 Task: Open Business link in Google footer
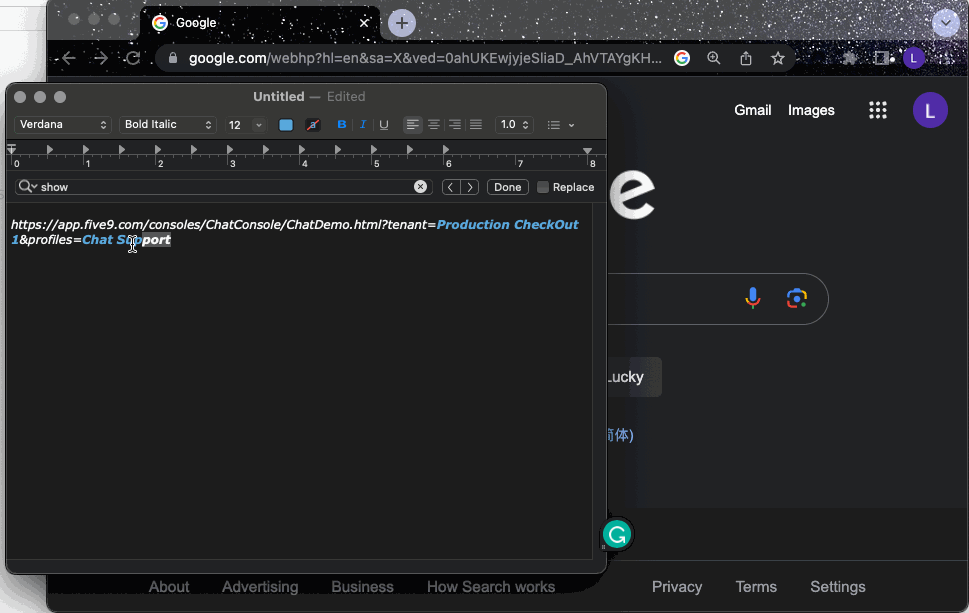coord(362,586)
